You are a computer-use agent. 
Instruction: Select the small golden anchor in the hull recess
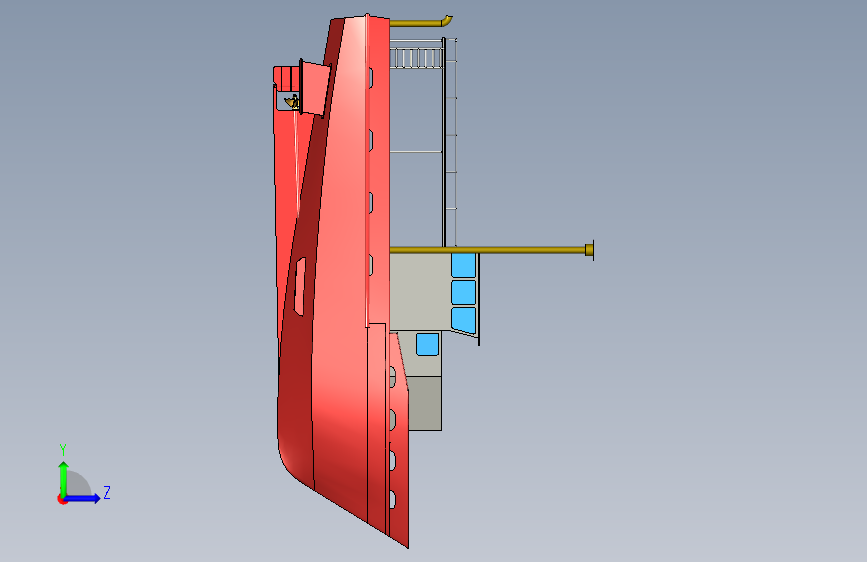coord(293,102)
